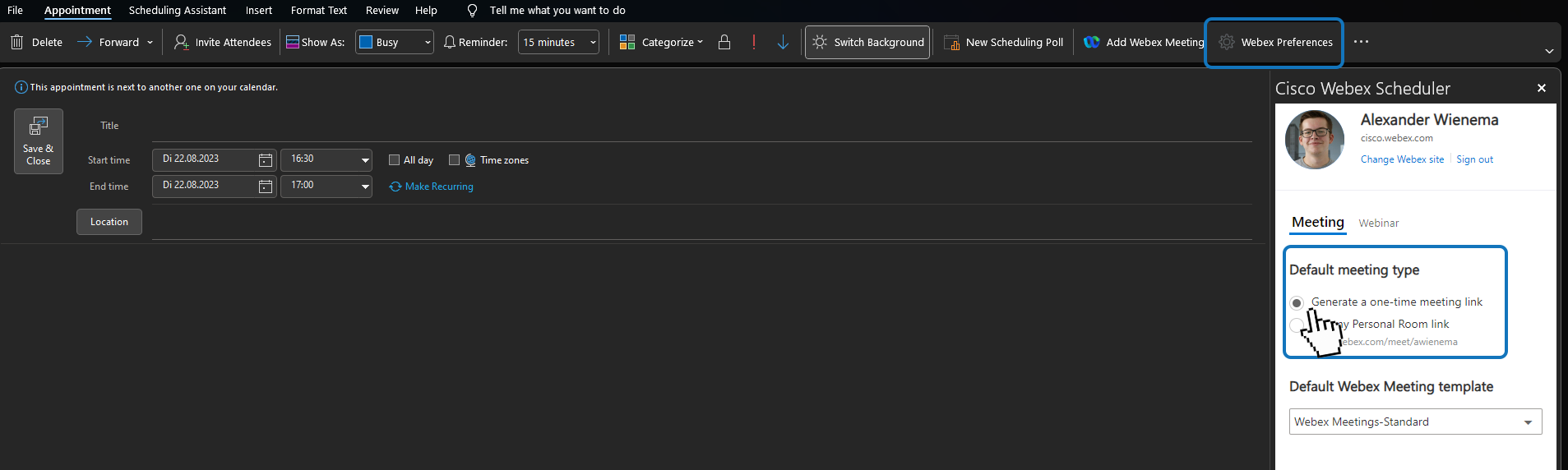The image size is (1568, 470).
Task: Click the Delete trash icon
Action: 16,42
